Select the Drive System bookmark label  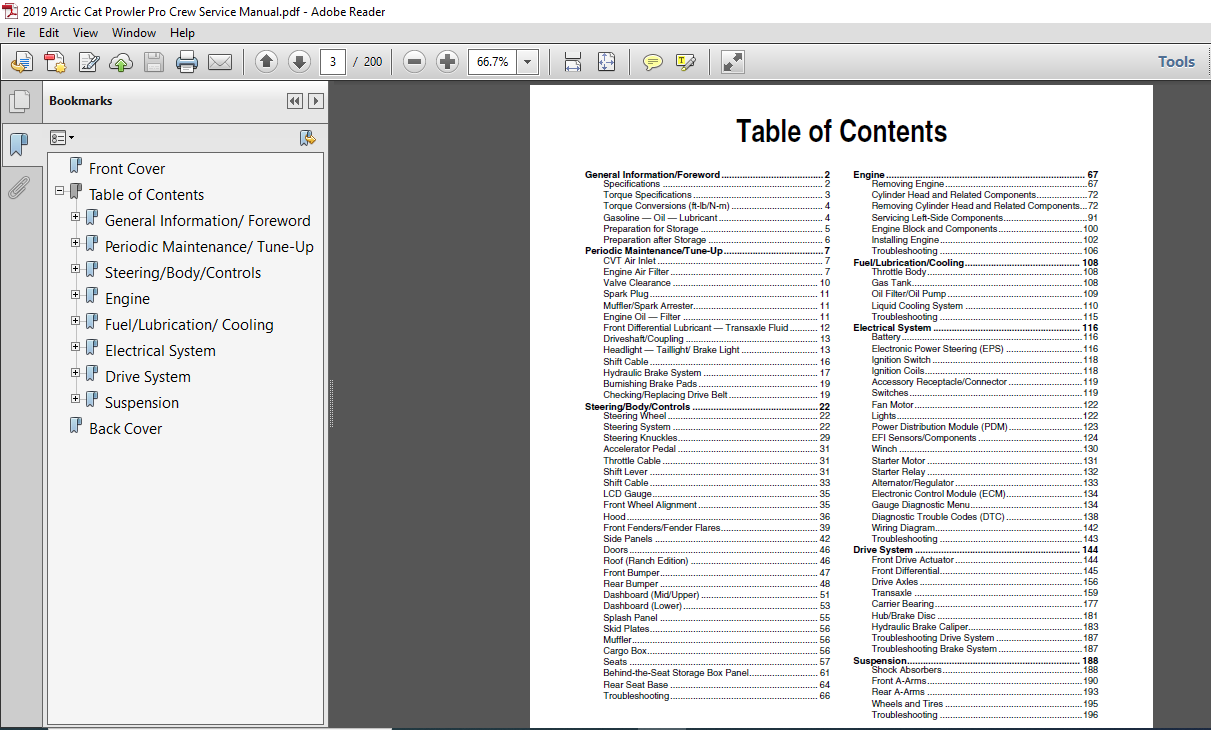[147, 377]
